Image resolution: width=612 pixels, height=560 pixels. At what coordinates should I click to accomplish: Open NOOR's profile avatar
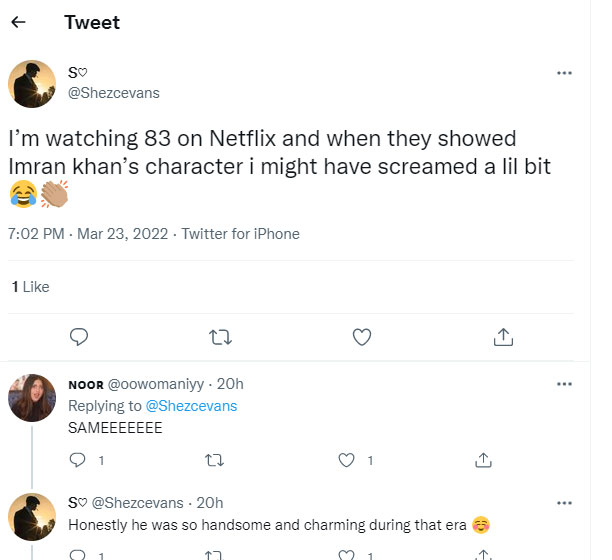(32, 398)
